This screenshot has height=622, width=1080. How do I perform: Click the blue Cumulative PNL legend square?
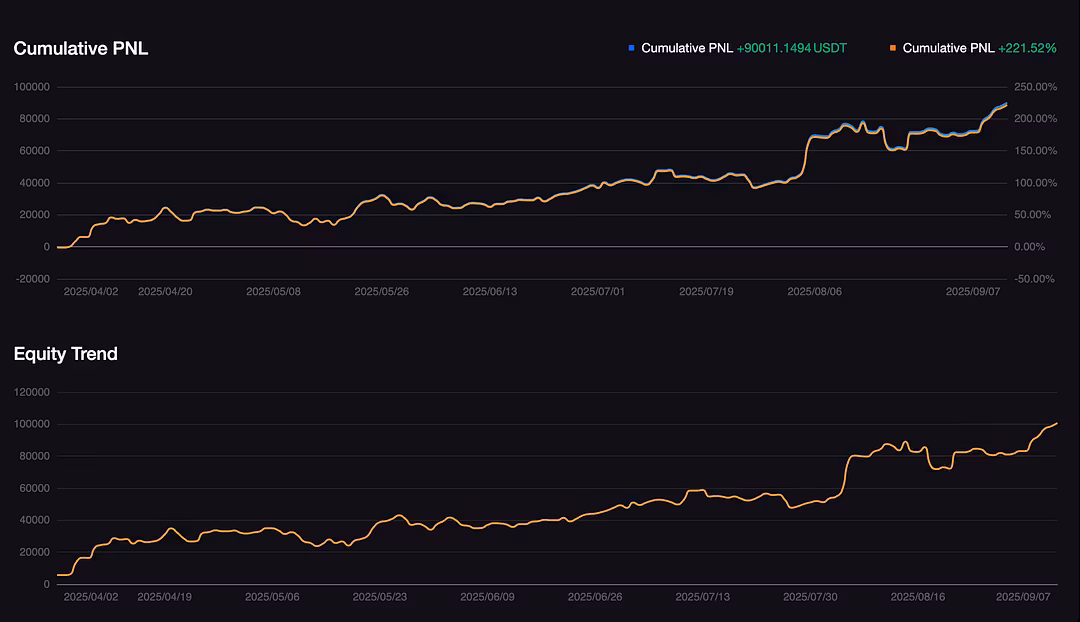point(631,48)
